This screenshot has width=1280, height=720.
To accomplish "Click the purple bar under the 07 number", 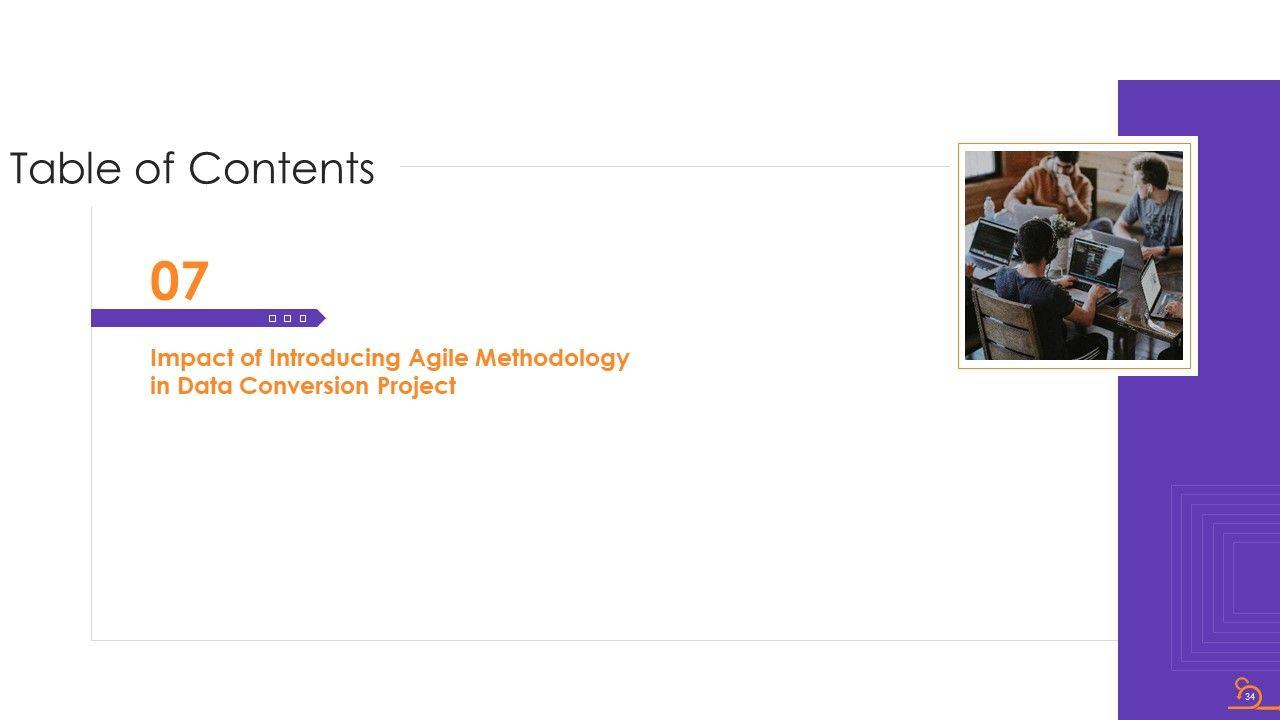I will pos(180,318).
